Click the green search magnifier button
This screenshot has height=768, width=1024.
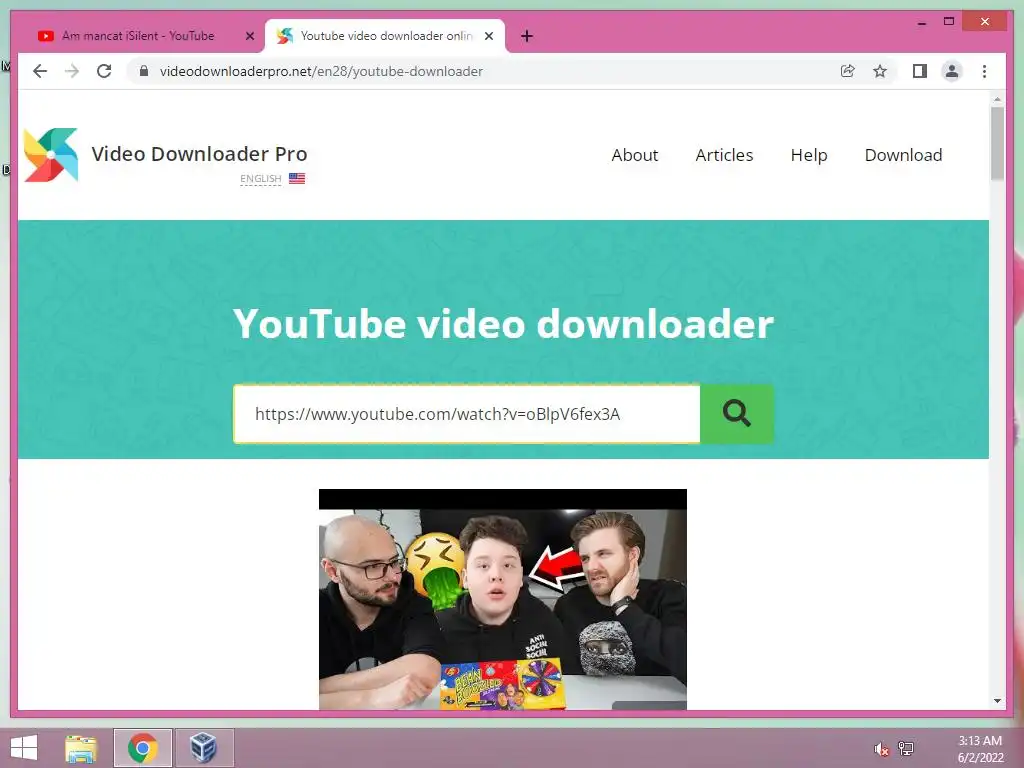(x=737, y=414)
